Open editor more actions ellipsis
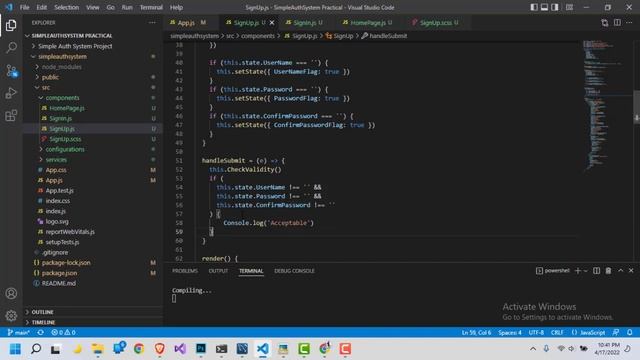The width and height of the screenshot is (640, 360). click(629, 23)
